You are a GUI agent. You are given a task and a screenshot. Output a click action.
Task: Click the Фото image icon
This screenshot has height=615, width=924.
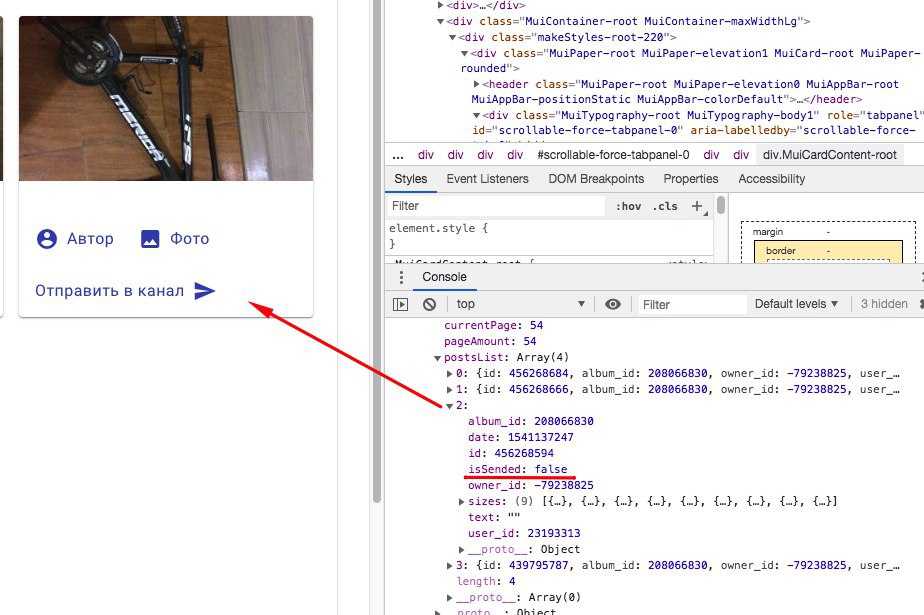click(x=150, y=239)
